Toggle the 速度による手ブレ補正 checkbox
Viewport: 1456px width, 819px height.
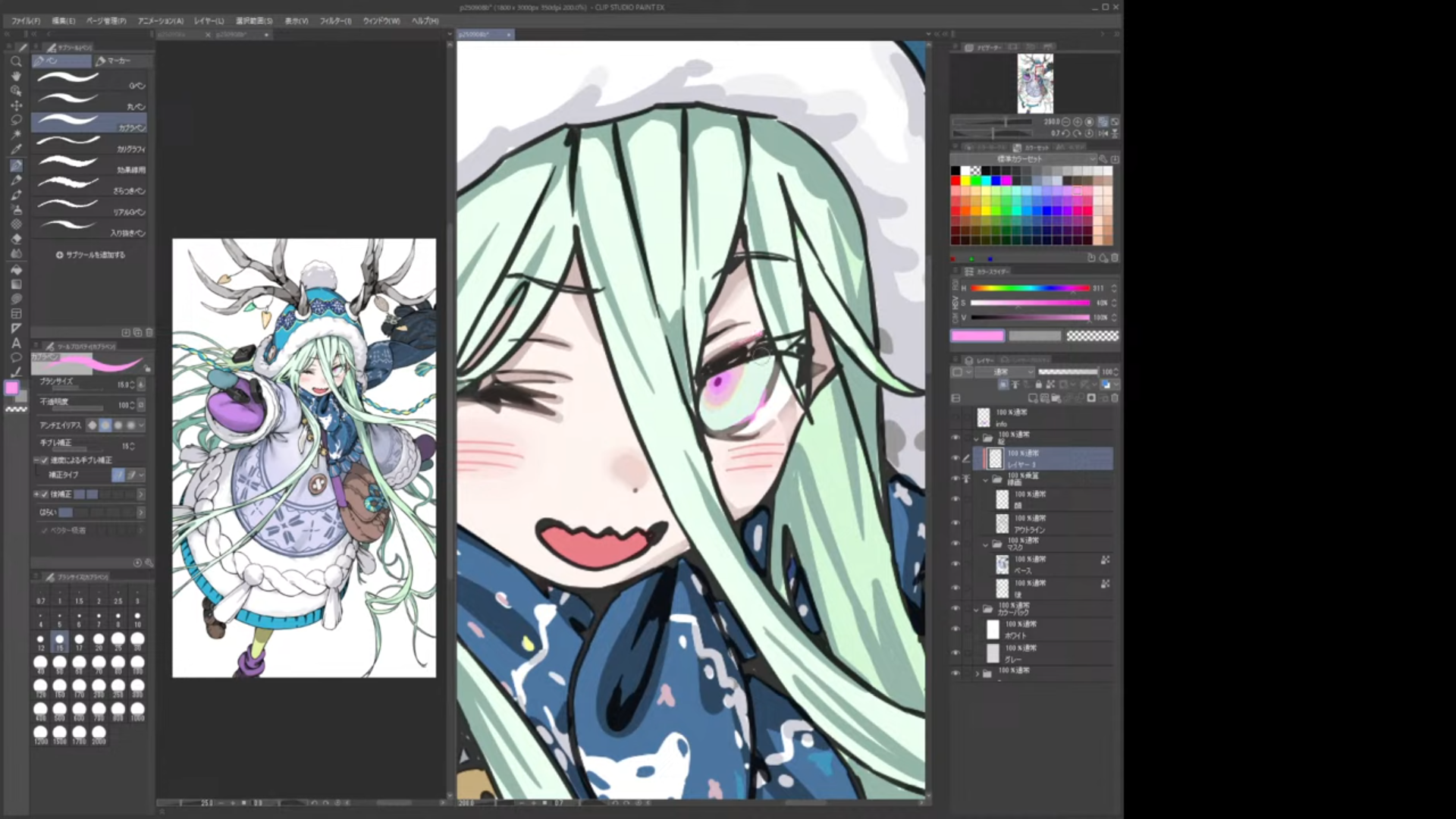pyautogui.click(x=45, y=460)
